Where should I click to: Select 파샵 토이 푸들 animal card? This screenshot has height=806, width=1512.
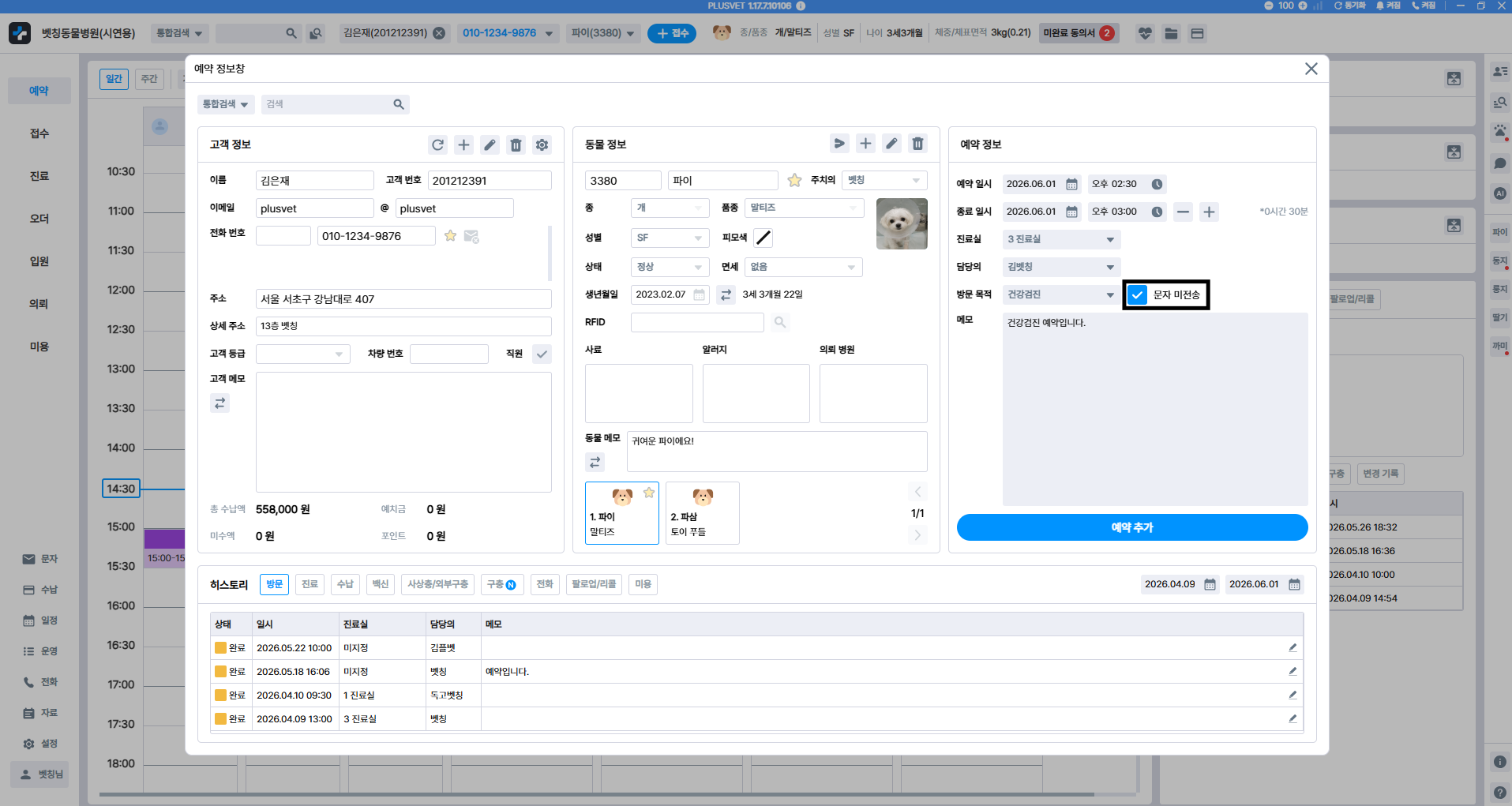coord(703,513)
